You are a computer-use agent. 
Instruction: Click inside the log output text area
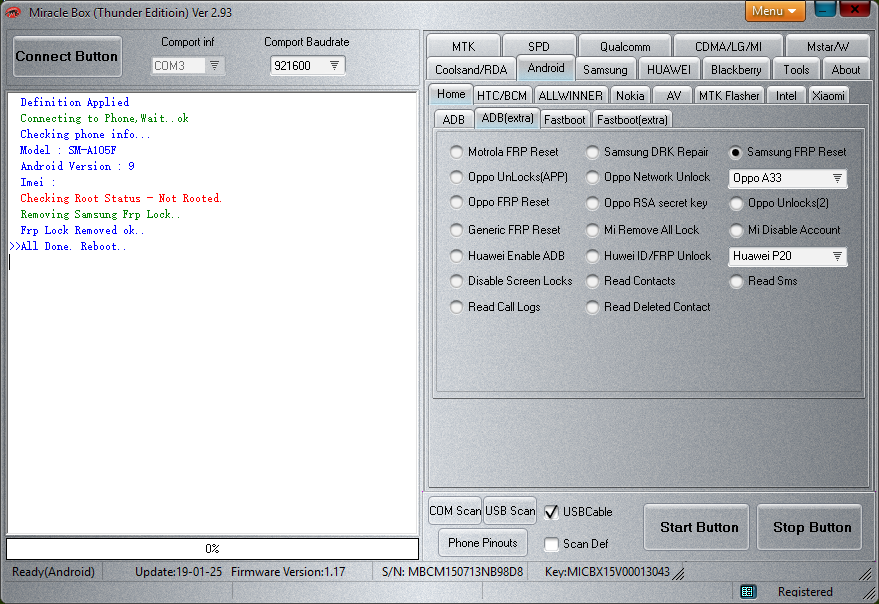pos(212,313)
